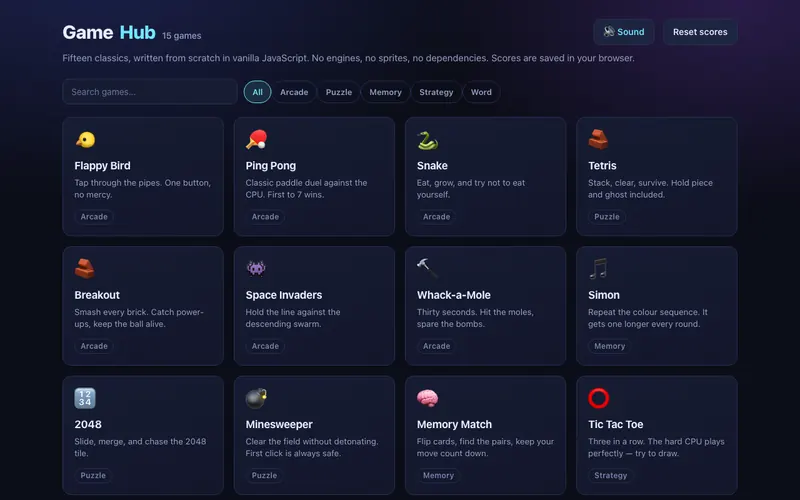Open the Snake game title

(432, 166)
